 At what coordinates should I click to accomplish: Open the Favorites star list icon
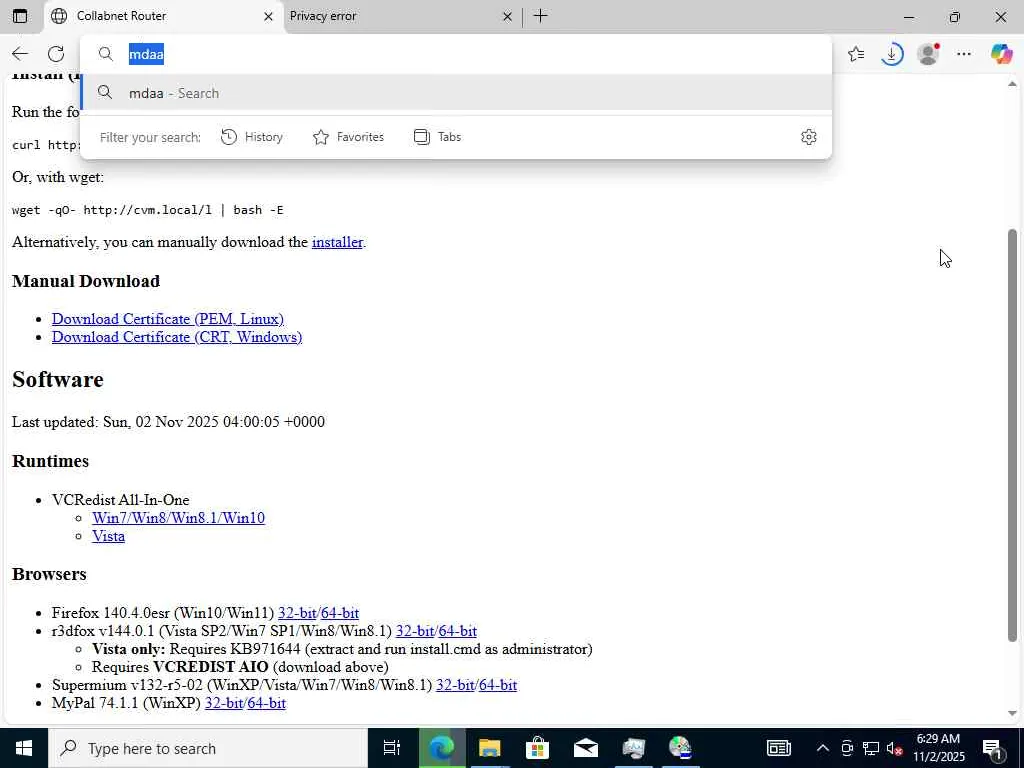tap(856, 54)
